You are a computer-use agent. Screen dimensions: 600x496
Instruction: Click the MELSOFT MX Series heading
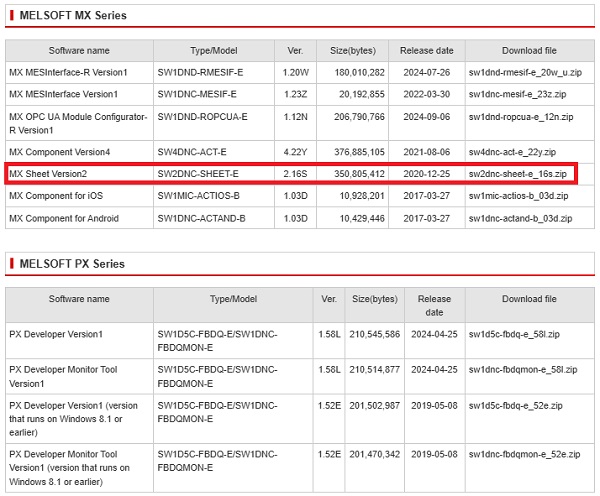73,15
